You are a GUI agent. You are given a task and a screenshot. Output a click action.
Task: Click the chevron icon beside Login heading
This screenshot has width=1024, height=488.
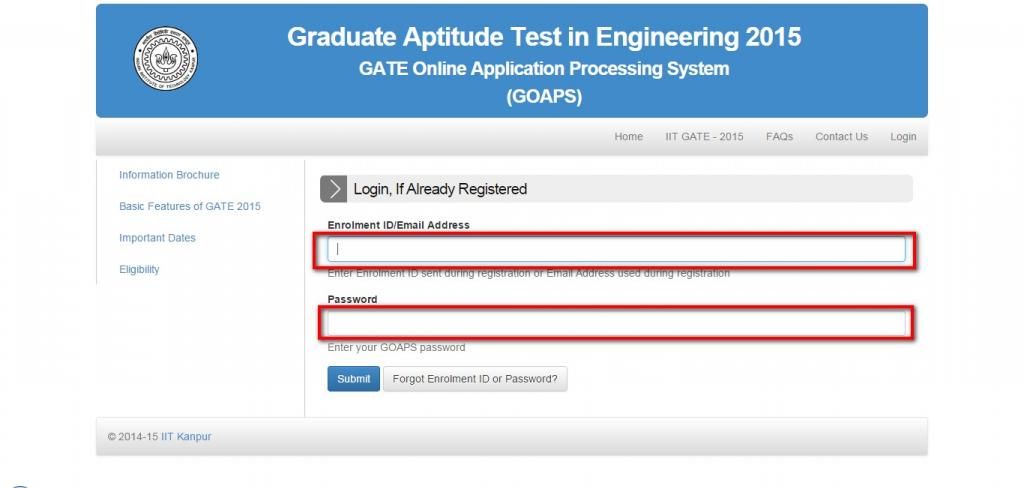point(334,189)
